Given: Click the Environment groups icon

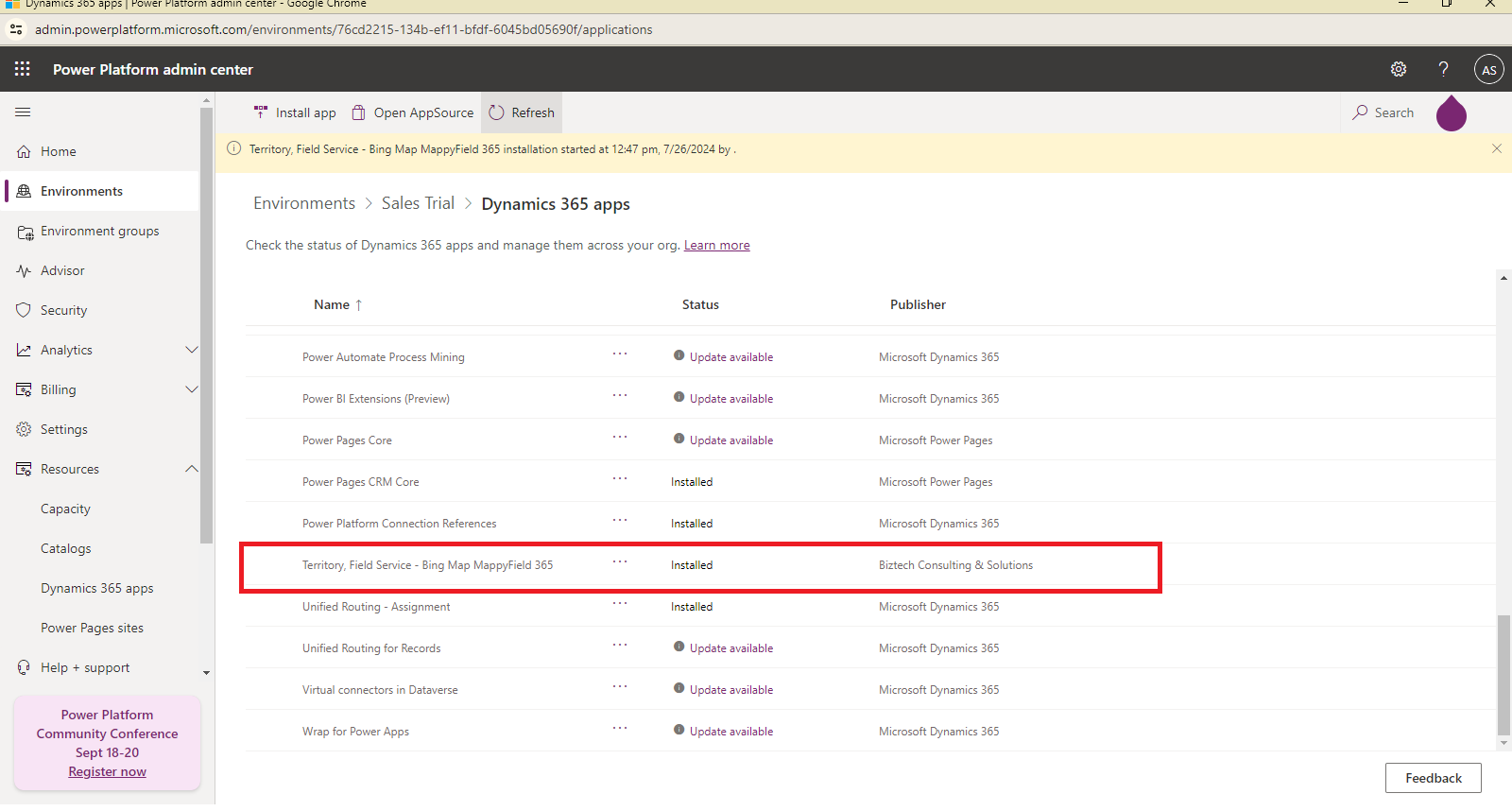Looking at the screenshot, I should pos(25,232).
